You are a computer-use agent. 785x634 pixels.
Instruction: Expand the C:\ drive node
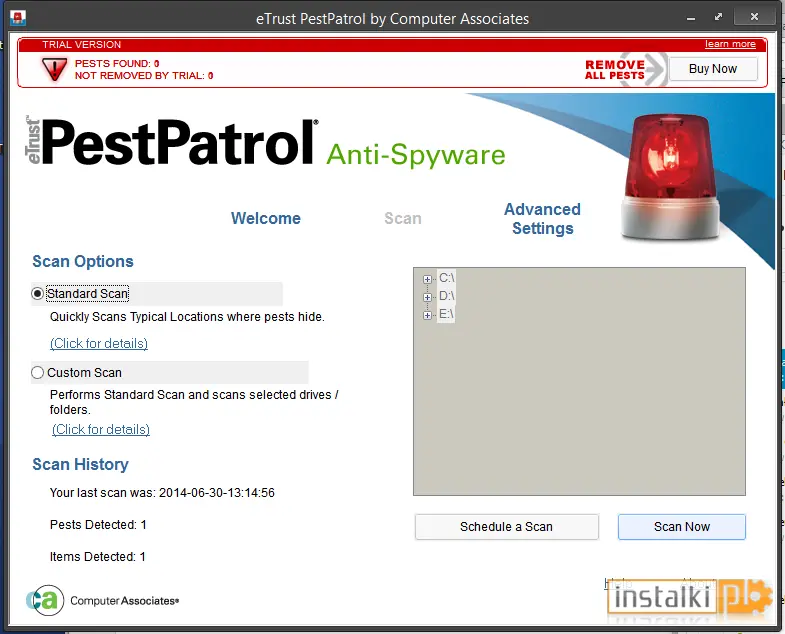click(427, 279)
